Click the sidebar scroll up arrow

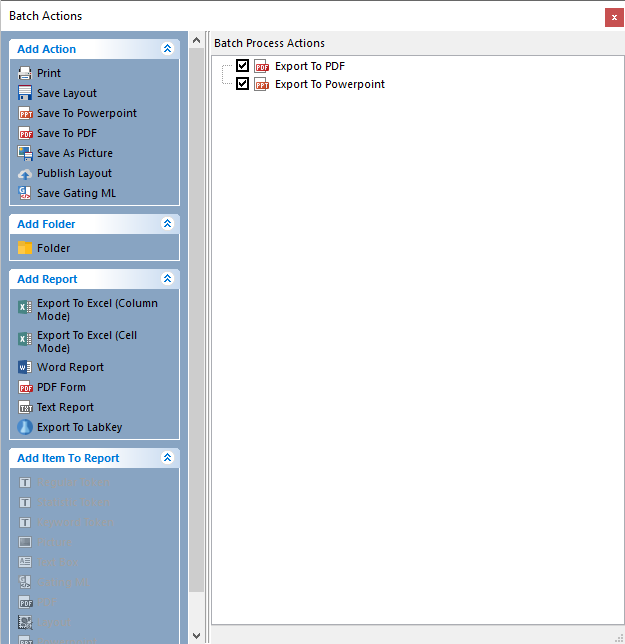point(196,40)
